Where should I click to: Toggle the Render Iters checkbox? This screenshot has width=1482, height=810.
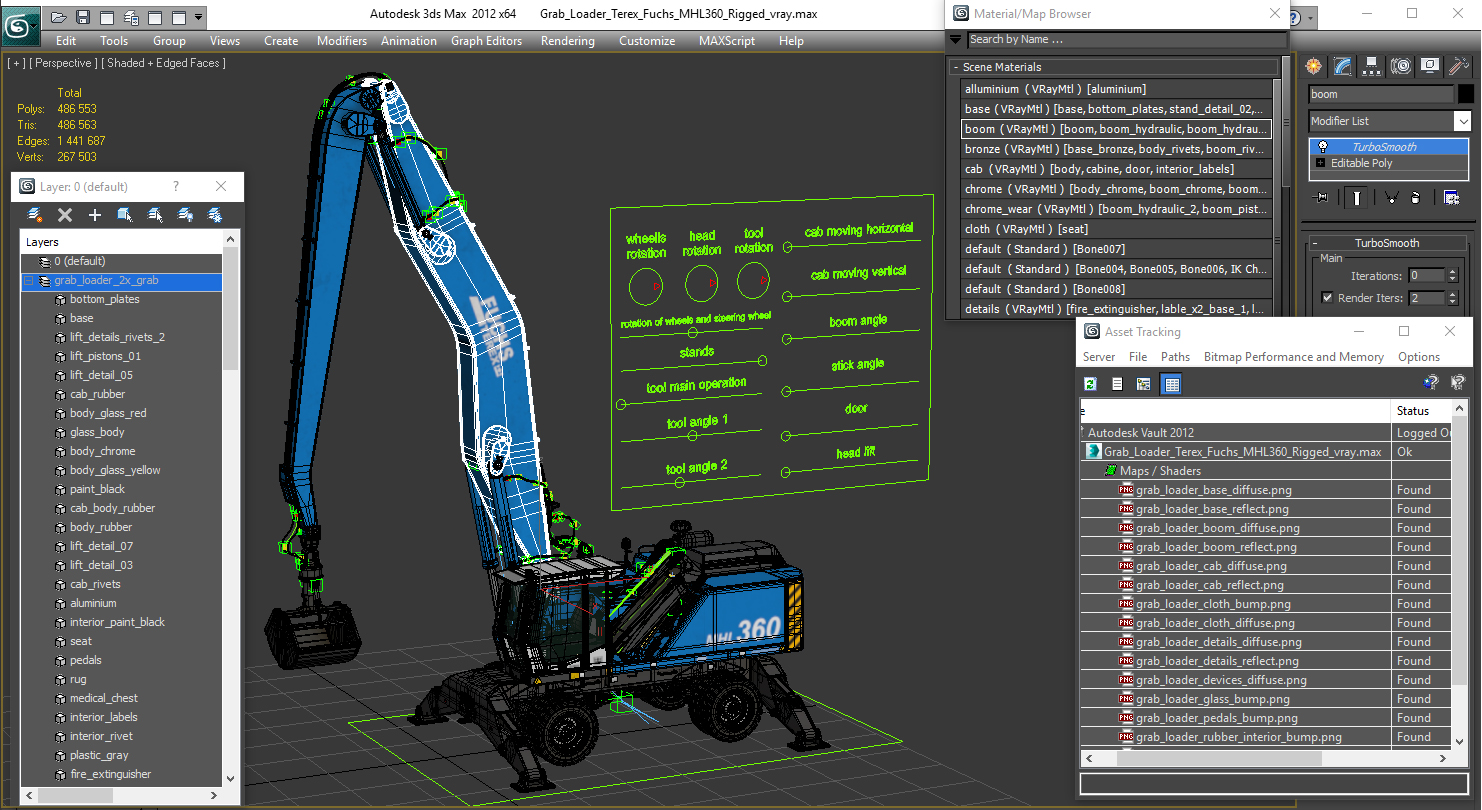tap(1327, 297)
